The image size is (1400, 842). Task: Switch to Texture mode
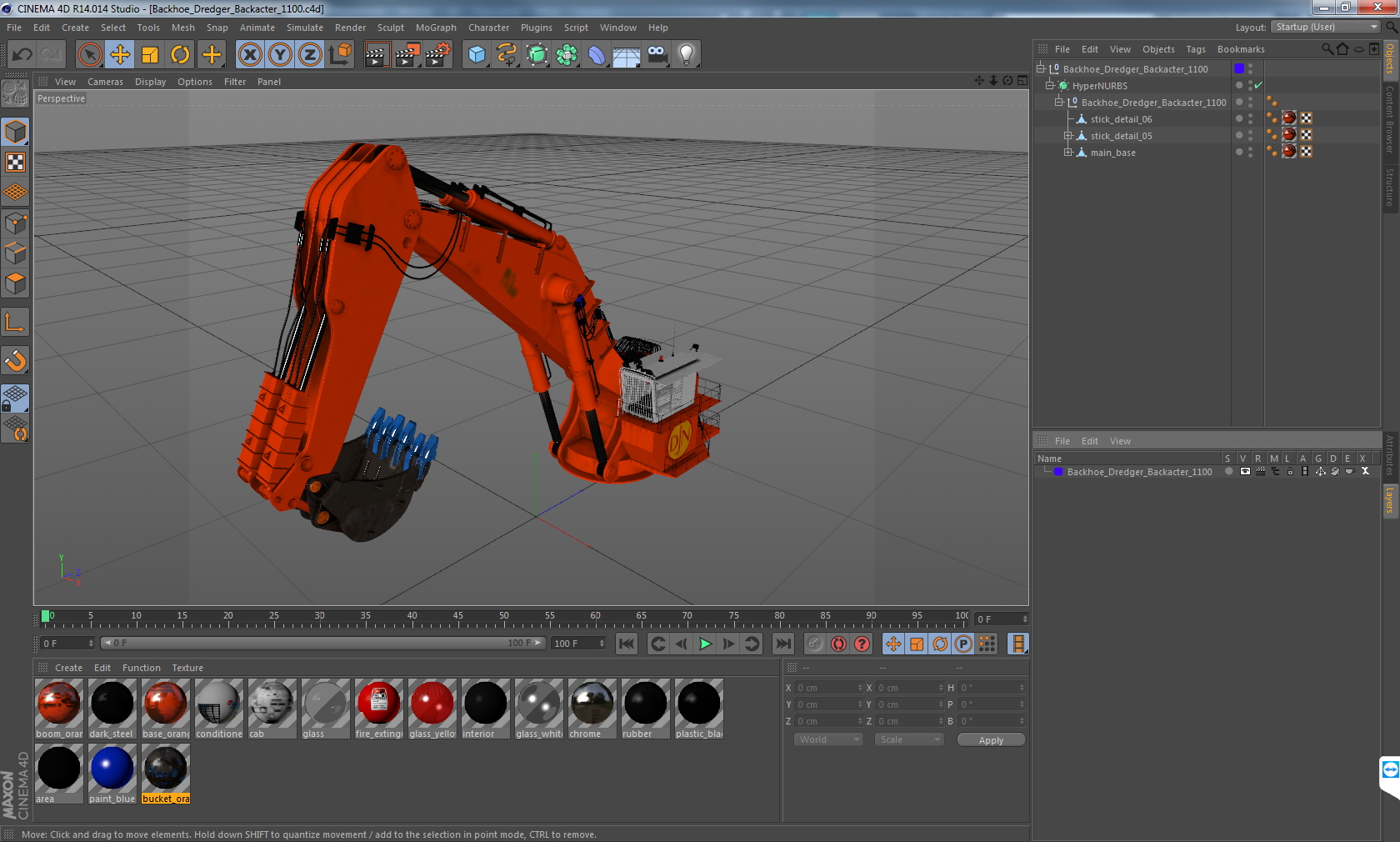16,163
